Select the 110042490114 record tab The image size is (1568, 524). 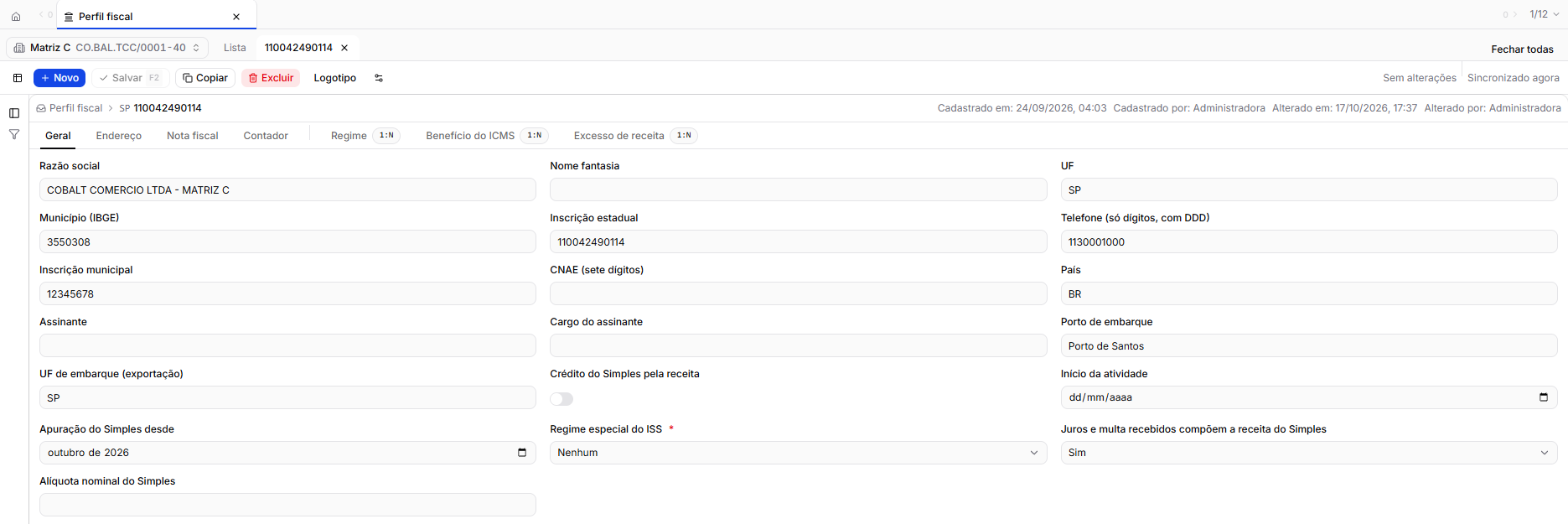298,47
